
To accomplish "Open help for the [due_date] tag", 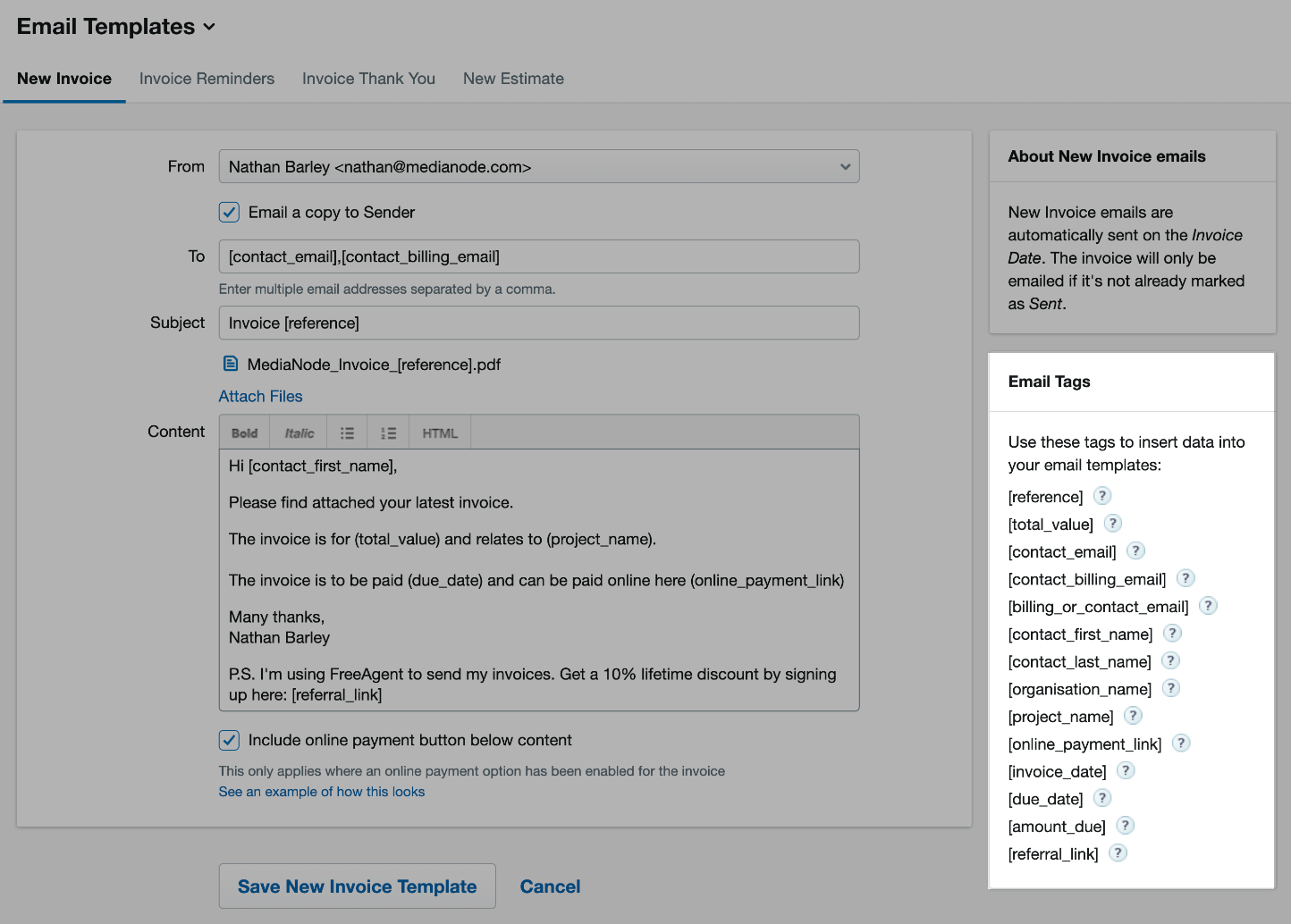I will [1101, 797].
